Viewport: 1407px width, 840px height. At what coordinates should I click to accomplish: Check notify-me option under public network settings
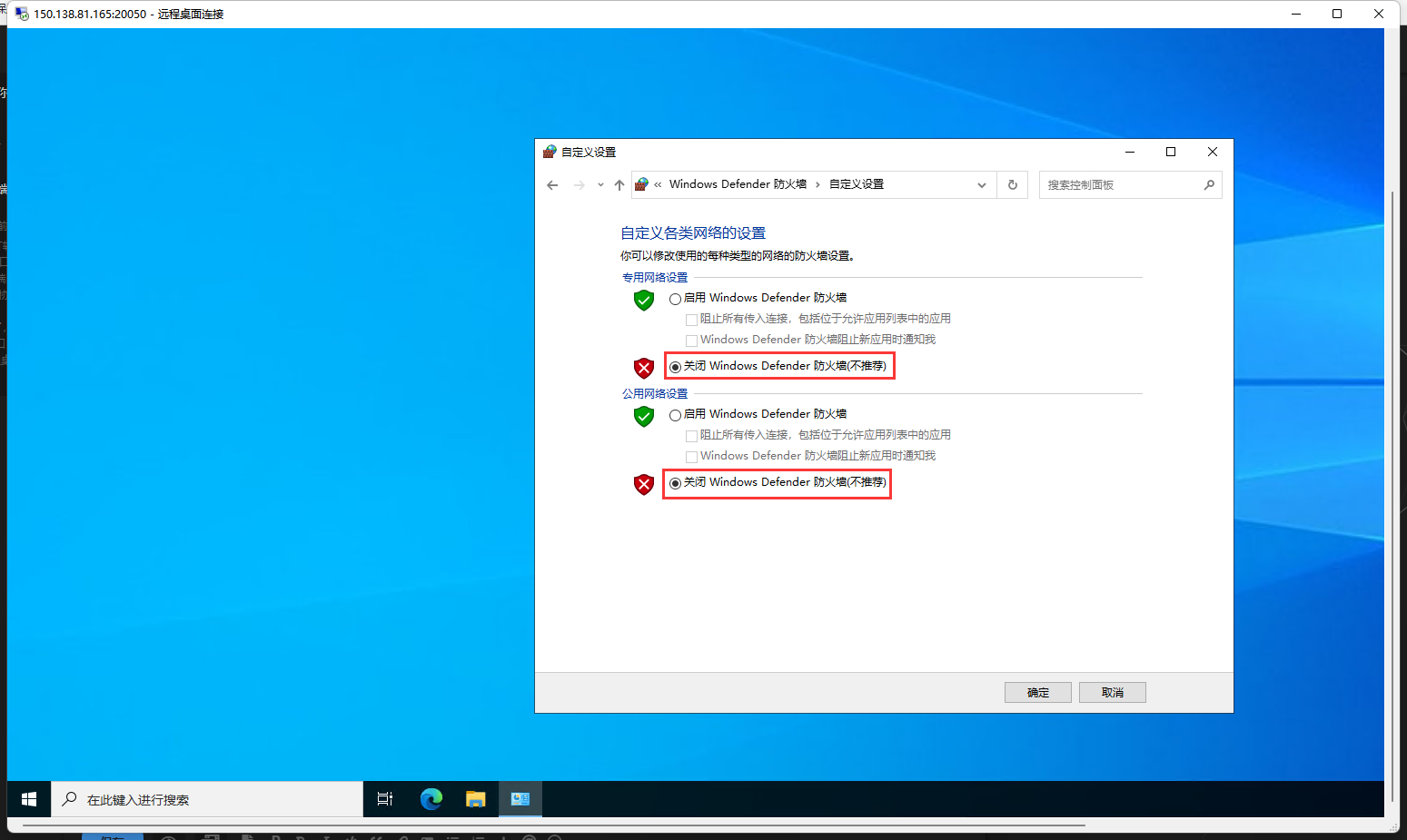[x=691, y=457]
